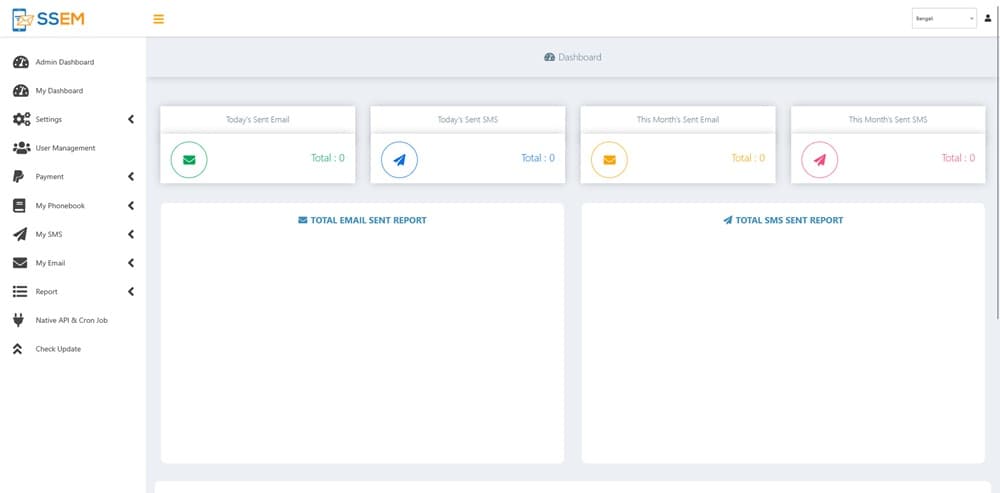Go to My Dashboard in the sidebar
Image resolution: width=1000 pixels, height=493 pixels.
(59, 91)
